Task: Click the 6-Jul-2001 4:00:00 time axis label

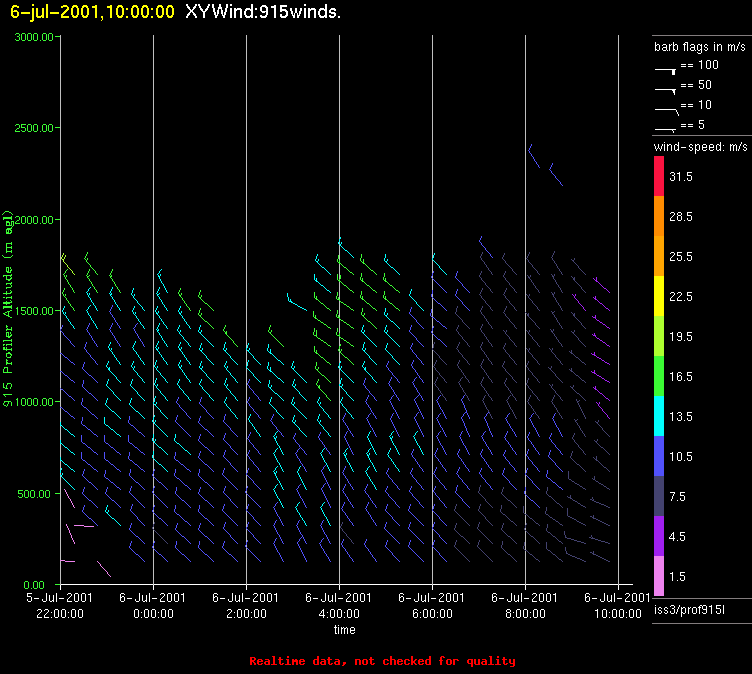Action: 339,605
